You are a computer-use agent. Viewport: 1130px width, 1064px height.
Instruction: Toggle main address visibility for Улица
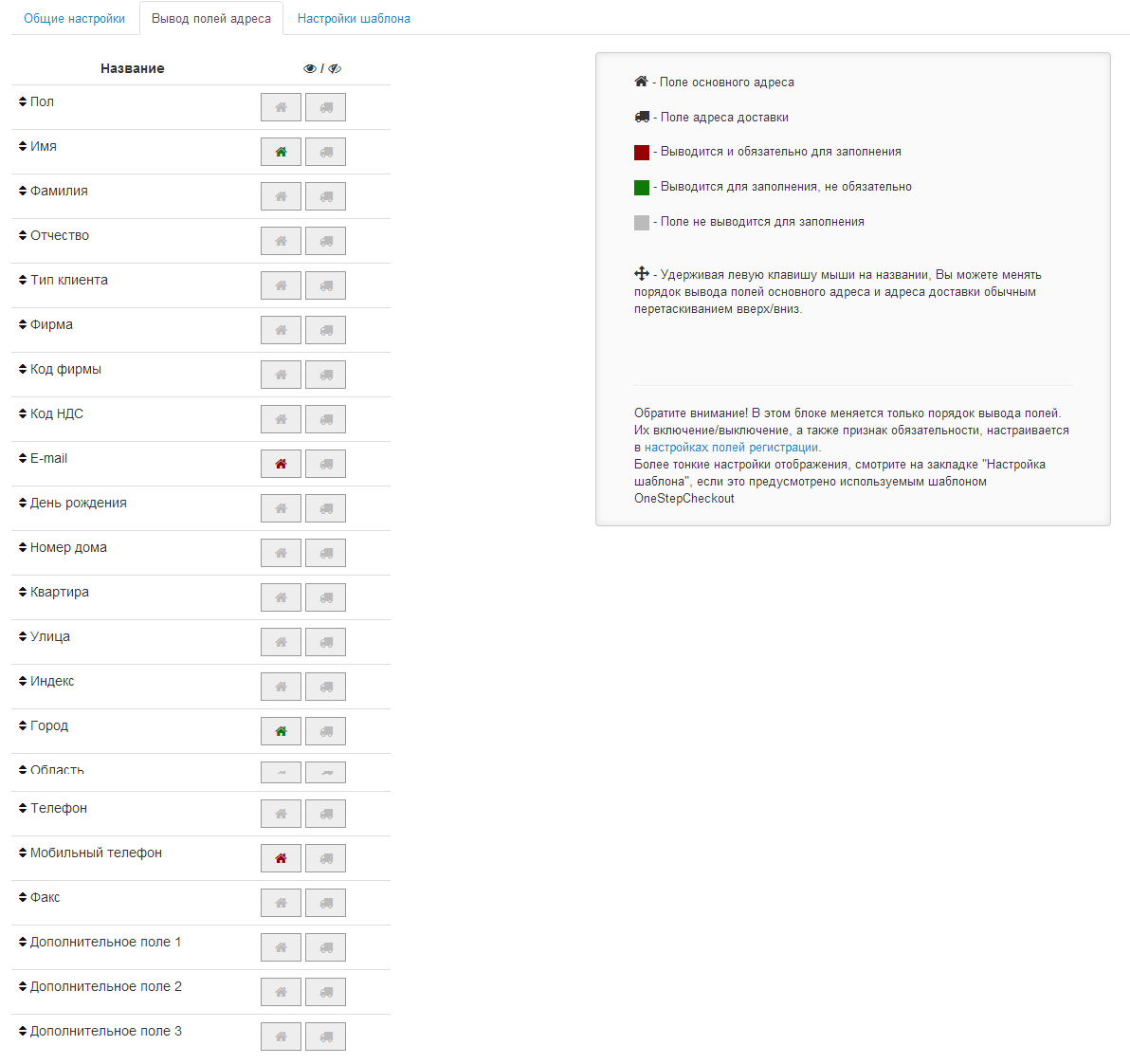(281, 642)
